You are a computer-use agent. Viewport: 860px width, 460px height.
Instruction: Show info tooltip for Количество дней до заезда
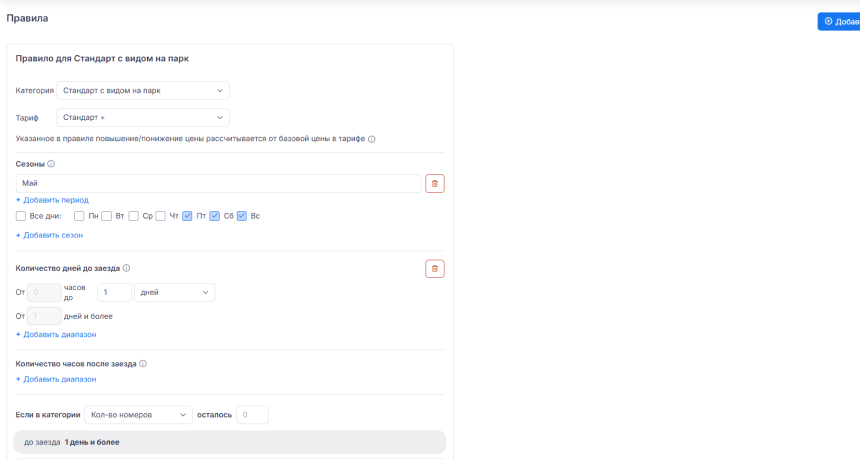(x=126, y=268)
